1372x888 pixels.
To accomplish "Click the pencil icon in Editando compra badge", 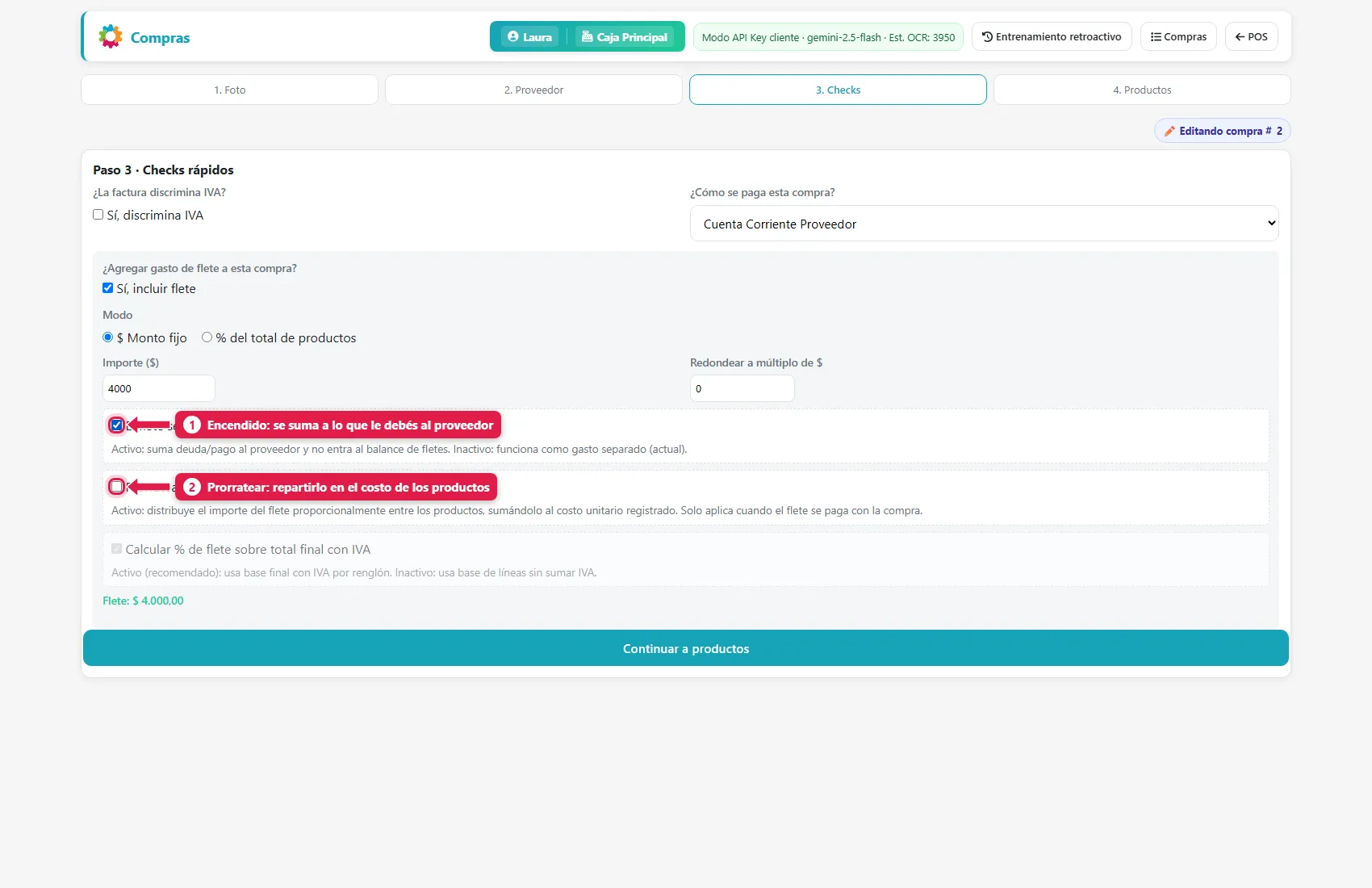I will coord(1169,131).
